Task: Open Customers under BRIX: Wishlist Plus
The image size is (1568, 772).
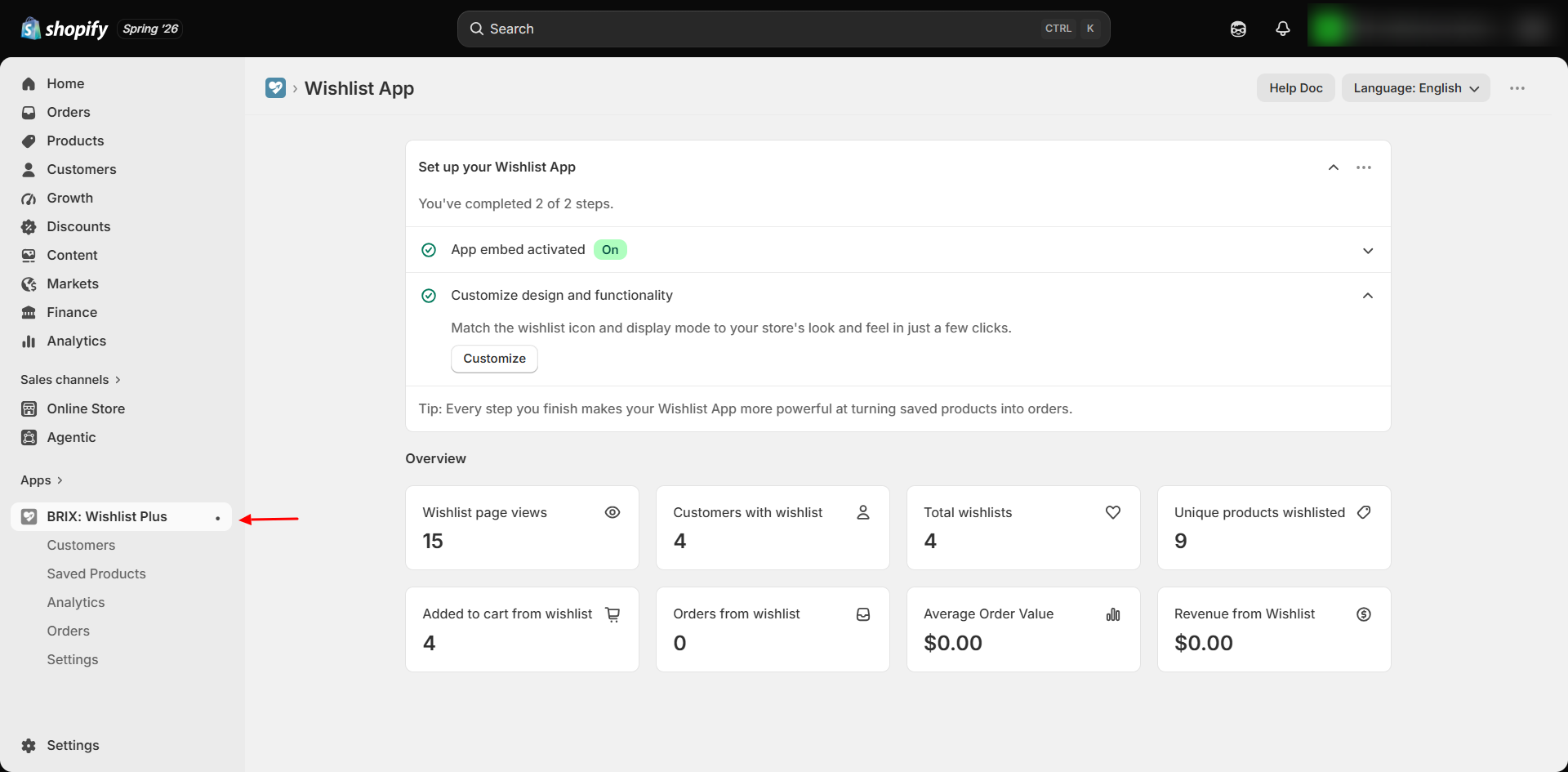Action: [x=81, y=545]
